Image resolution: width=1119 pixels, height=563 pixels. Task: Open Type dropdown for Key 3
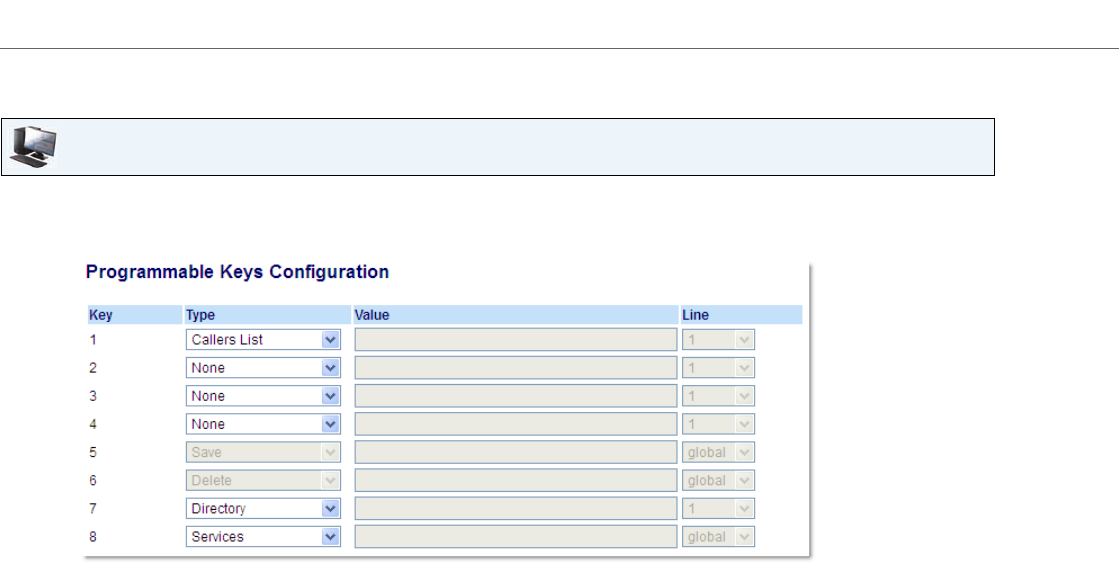tap(263, 396)
